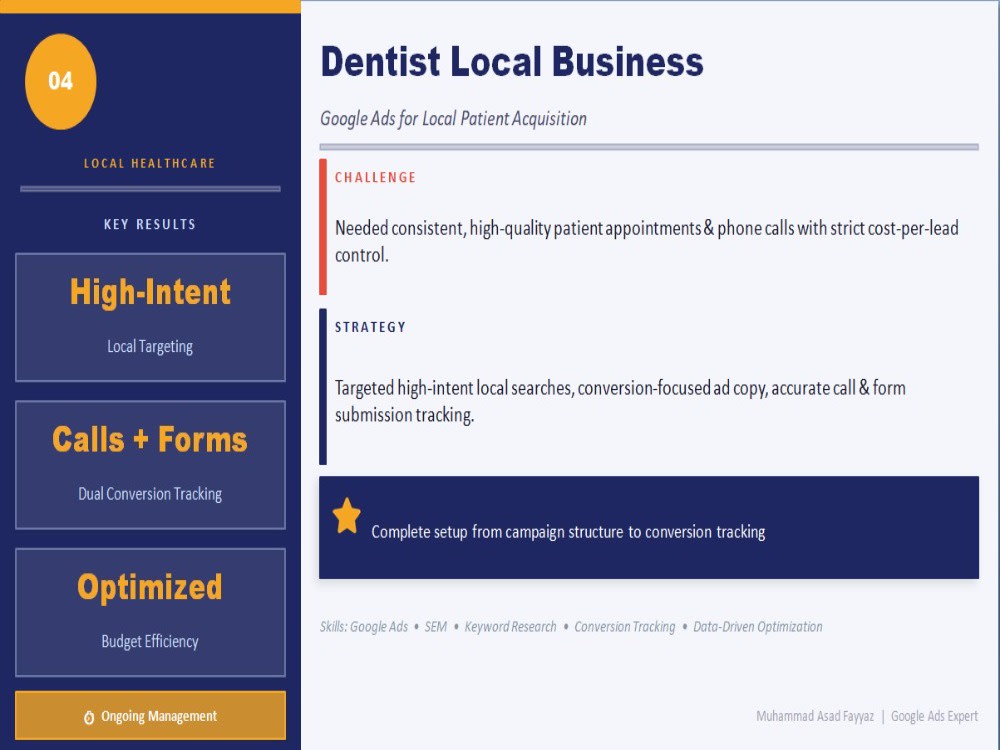Click the Ongoing Management button

pyautogui.click(x=151, y=716)
